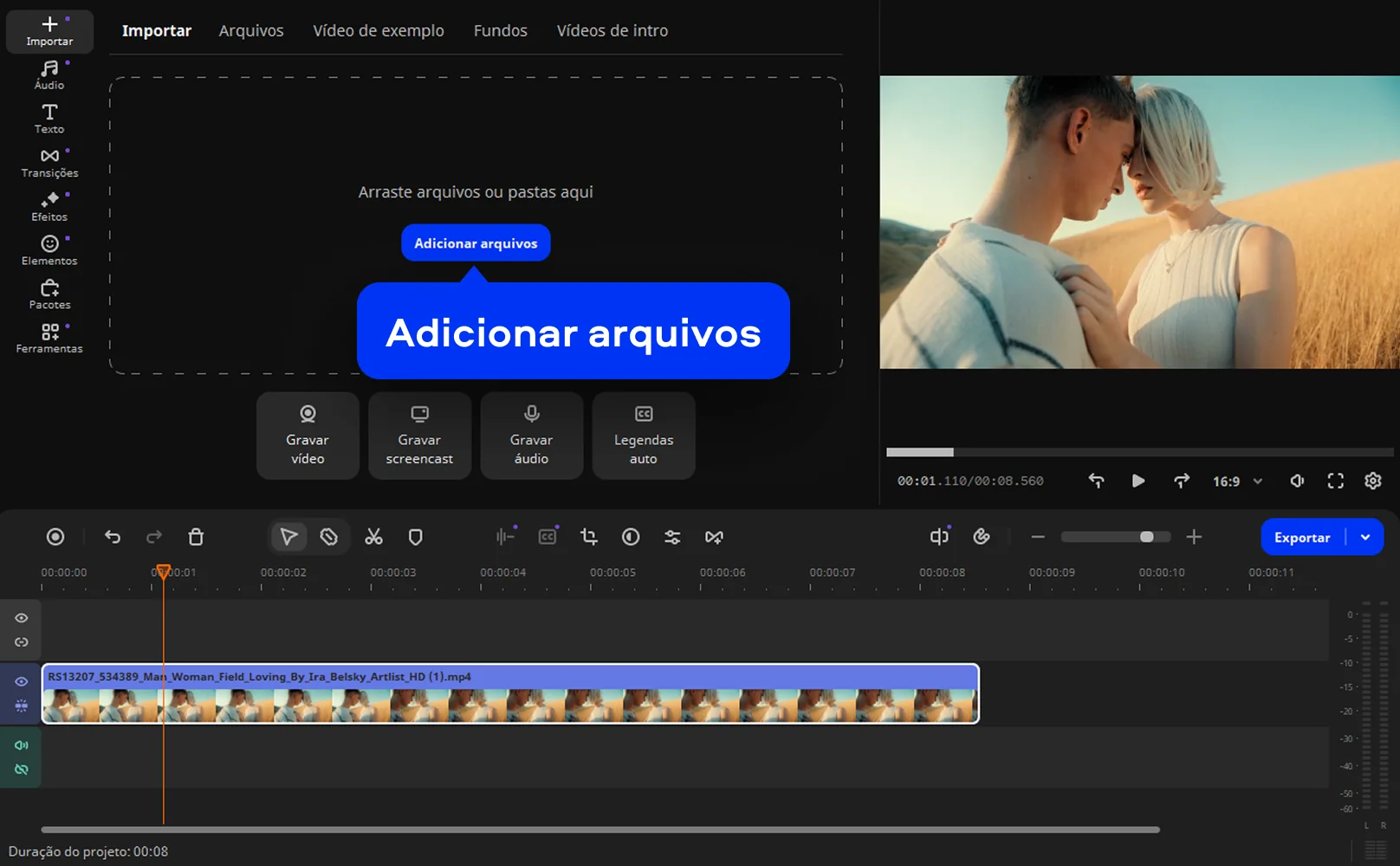Image resolution: width=1400 pixels, height=866 pixels.
Task: Delete selected clip with trash icon
Action: click(x=196, y=537)
